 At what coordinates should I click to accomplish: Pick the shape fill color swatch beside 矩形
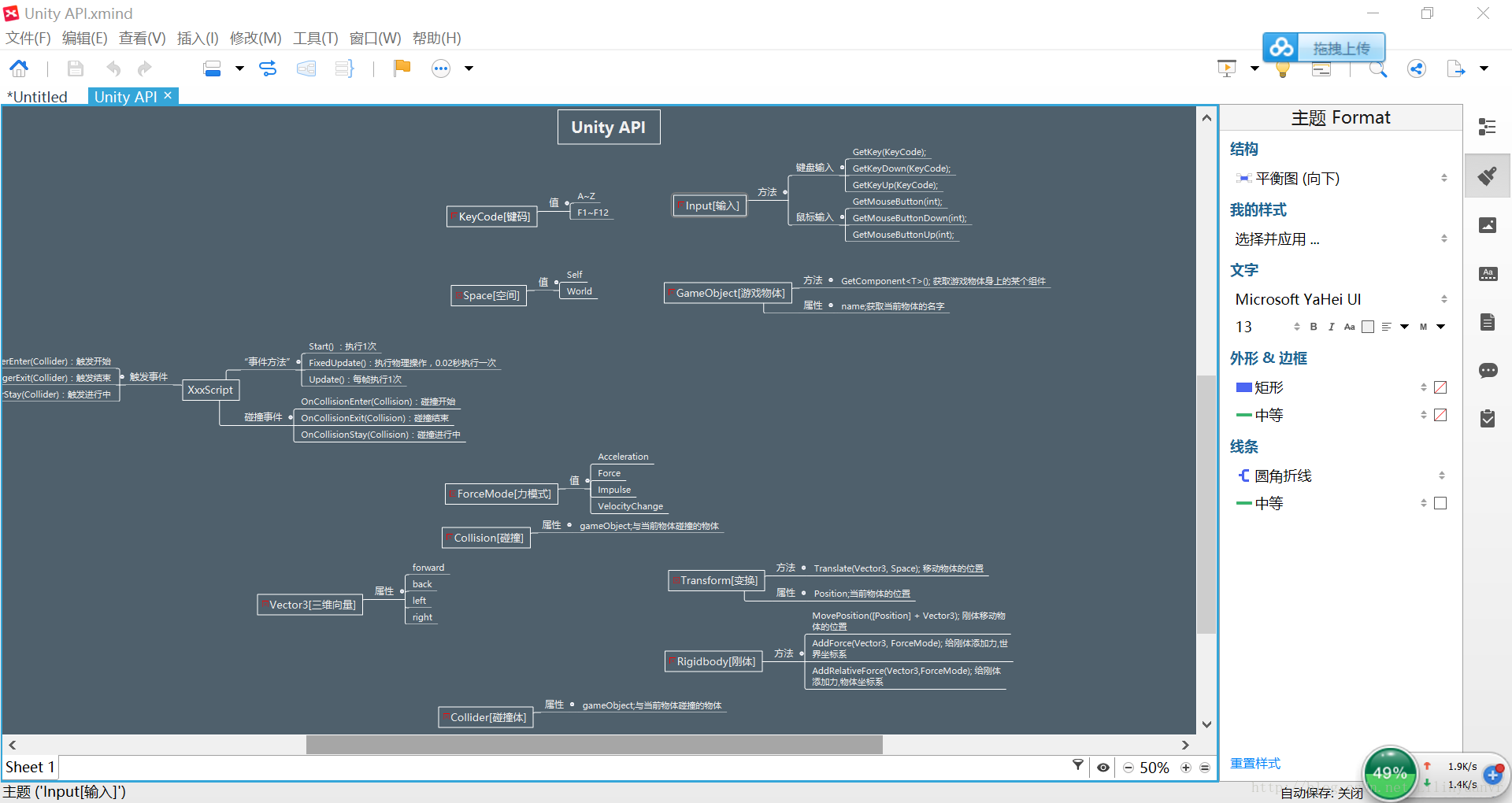[1440, 387]
